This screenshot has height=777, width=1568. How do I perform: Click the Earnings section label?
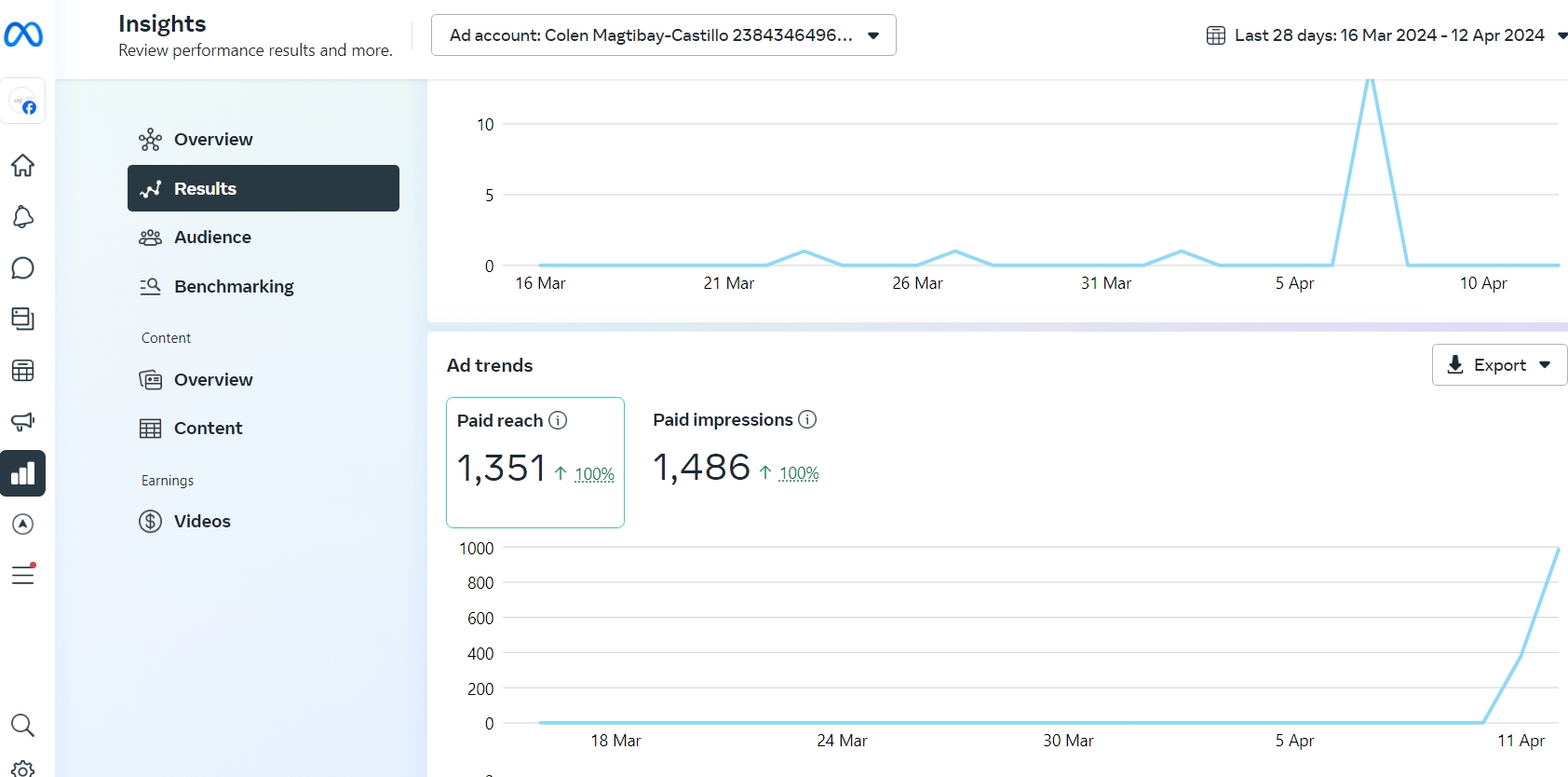[168, 481]
